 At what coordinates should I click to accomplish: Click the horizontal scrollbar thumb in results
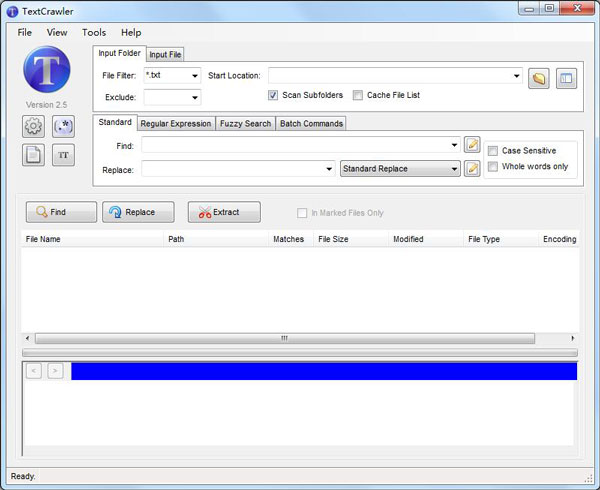[285, 338]
